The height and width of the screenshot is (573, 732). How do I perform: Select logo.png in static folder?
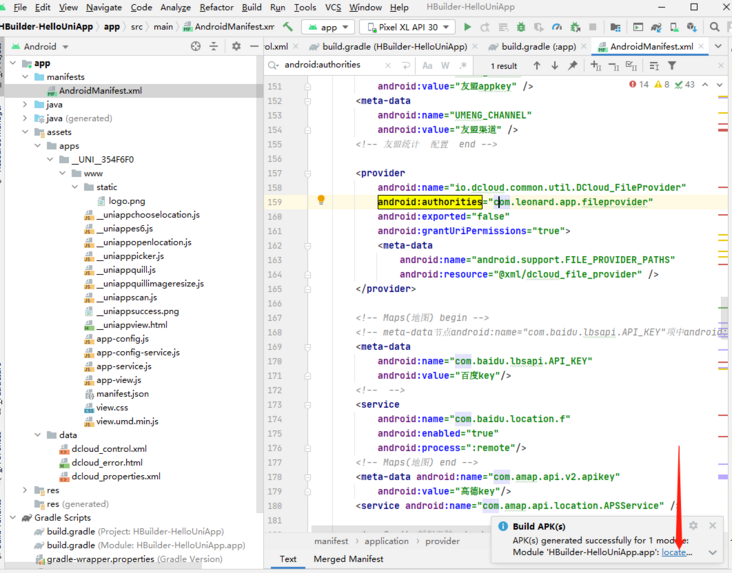point(127,201)
